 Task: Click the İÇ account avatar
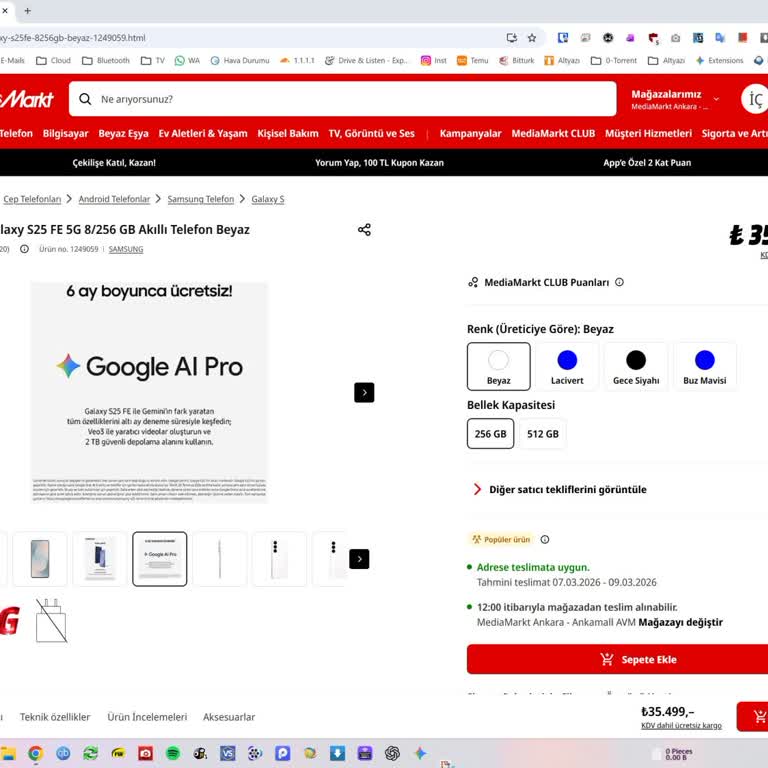click(x=755, y=99)
